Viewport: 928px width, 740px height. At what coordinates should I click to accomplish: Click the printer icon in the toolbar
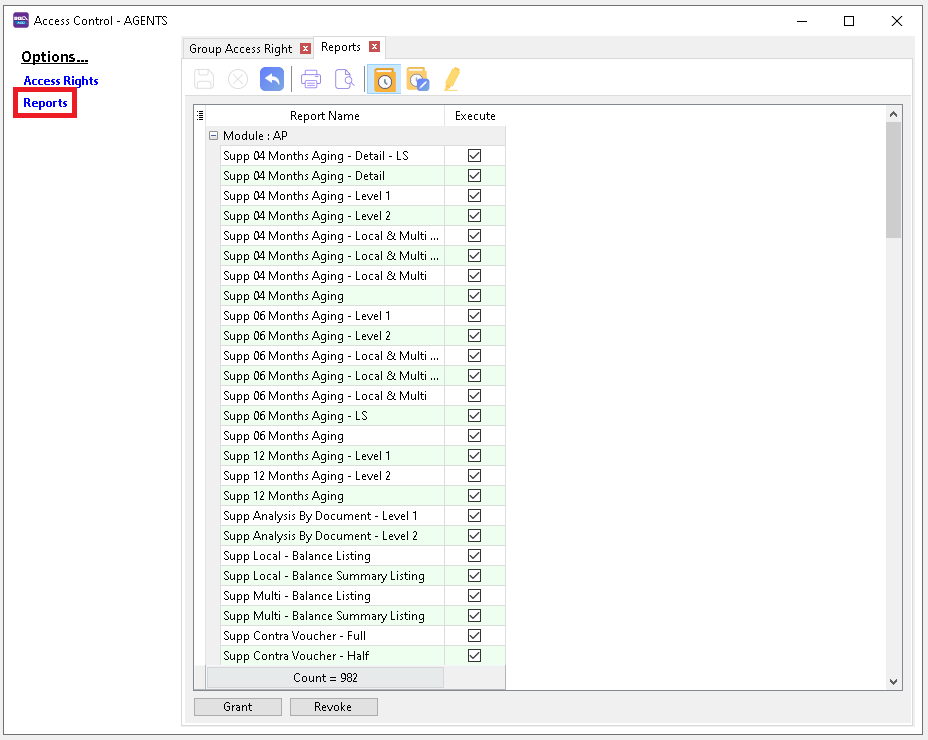tap(311, 79)
